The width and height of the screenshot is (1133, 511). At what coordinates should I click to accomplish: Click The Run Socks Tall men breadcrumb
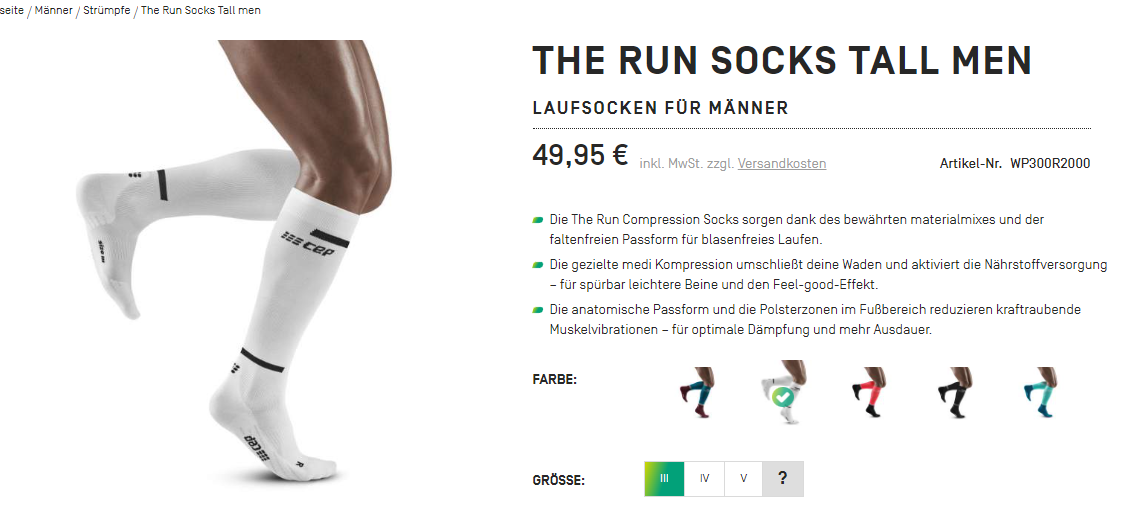pyautogui.click(x=201, y=11)
